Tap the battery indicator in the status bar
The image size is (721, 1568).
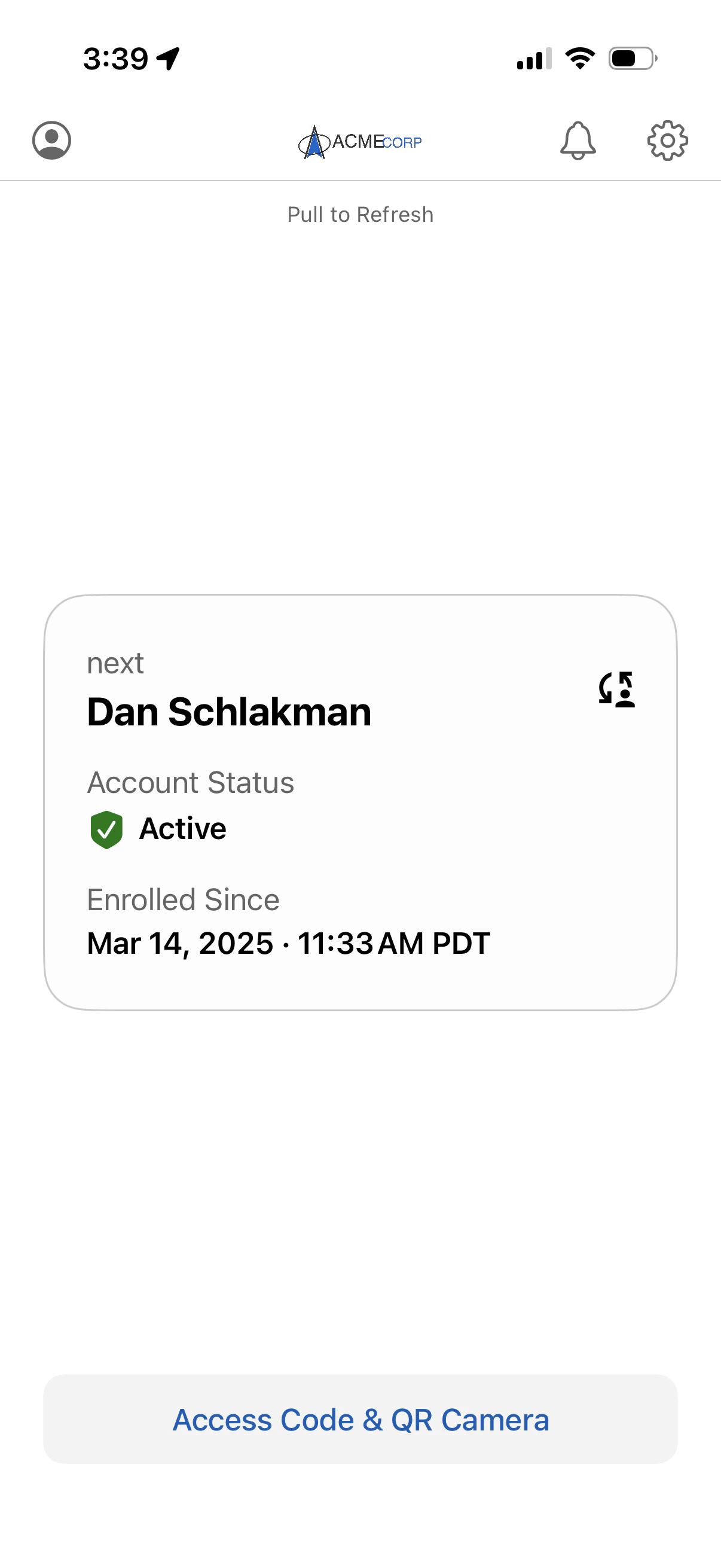tap(632, 59)
